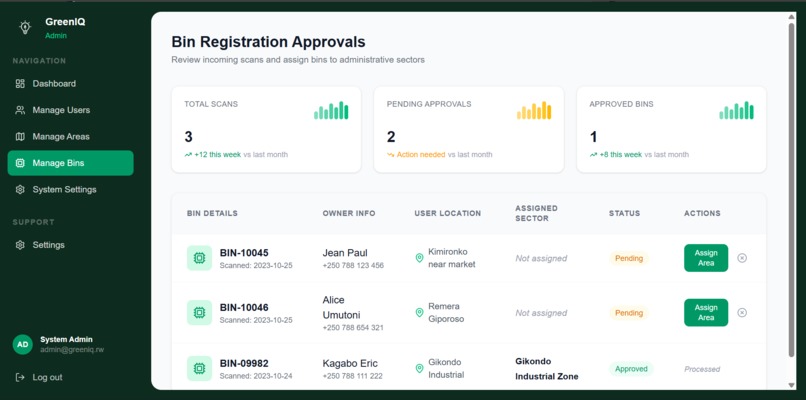Click the Pending status badge for BIN-10046
This screenshot has height=400, width=806.
(629, 313)
